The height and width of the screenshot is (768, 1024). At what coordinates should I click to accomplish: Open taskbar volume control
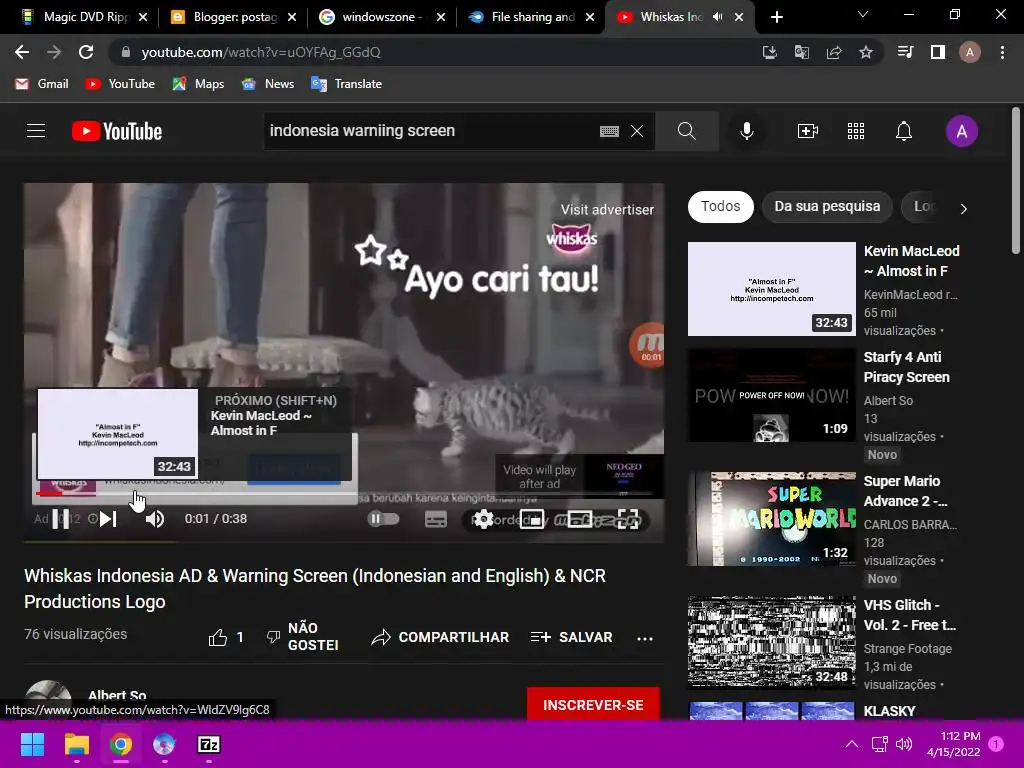904,744
